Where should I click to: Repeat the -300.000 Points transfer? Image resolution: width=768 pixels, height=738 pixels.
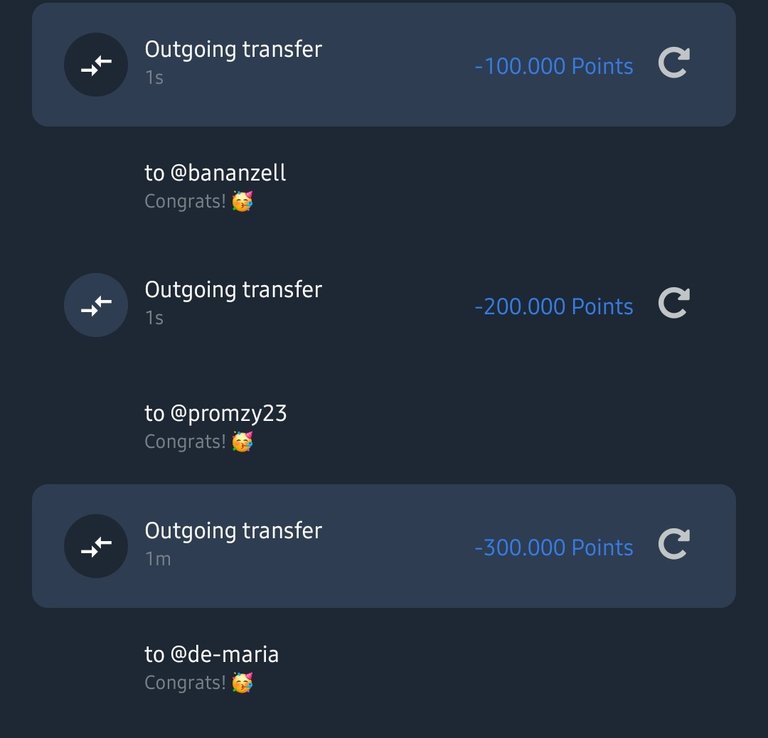point(674,544)
